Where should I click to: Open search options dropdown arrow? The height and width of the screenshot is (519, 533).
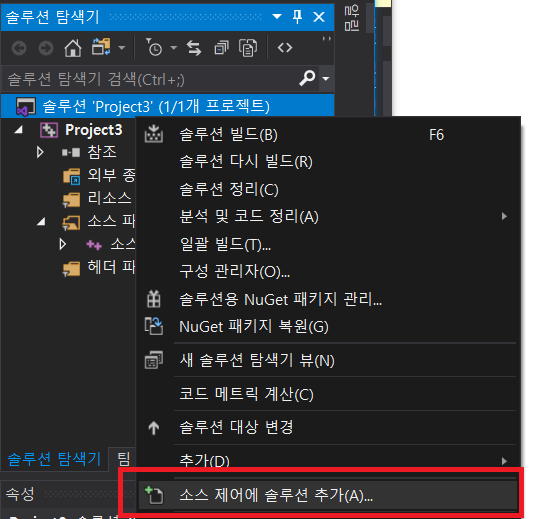tap(326, 79)
